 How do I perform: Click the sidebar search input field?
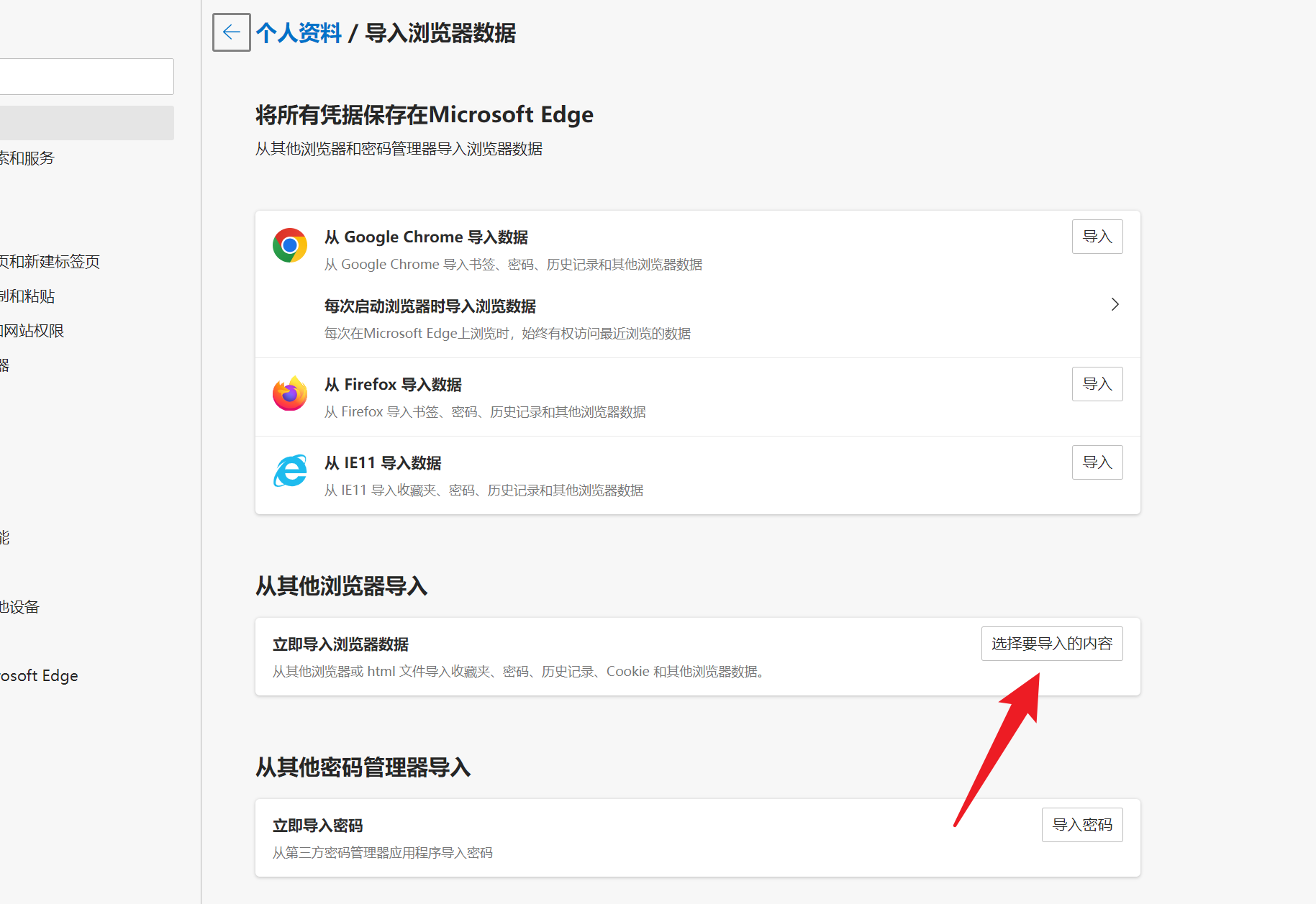click(86, 76)
